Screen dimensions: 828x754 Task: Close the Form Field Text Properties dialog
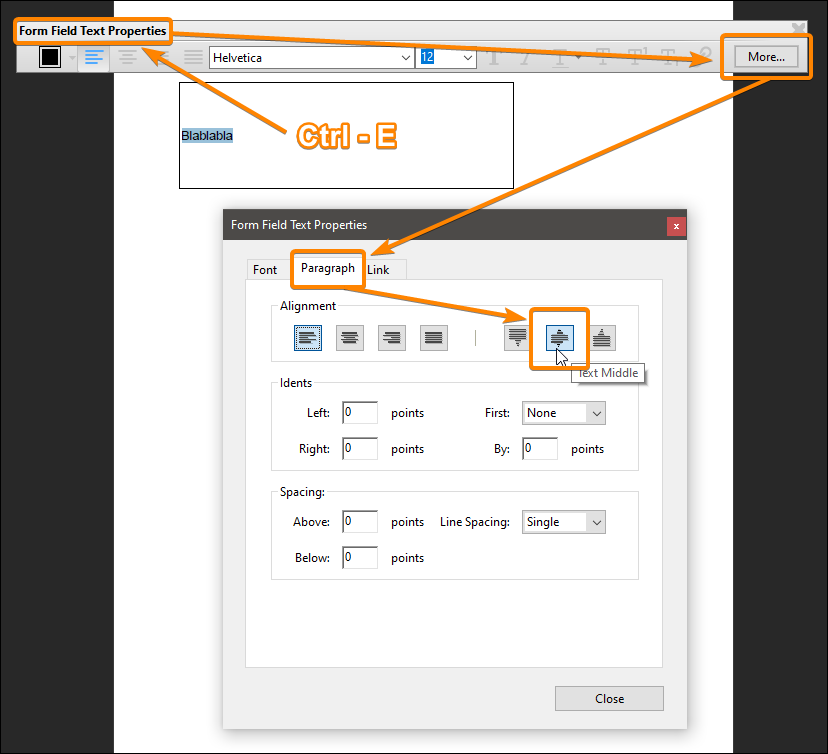pos(608,698)
